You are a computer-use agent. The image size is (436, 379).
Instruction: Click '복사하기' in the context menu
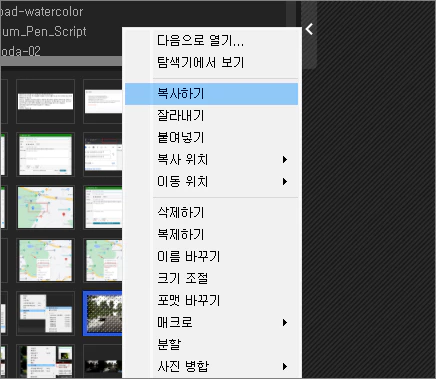[211, 94]
